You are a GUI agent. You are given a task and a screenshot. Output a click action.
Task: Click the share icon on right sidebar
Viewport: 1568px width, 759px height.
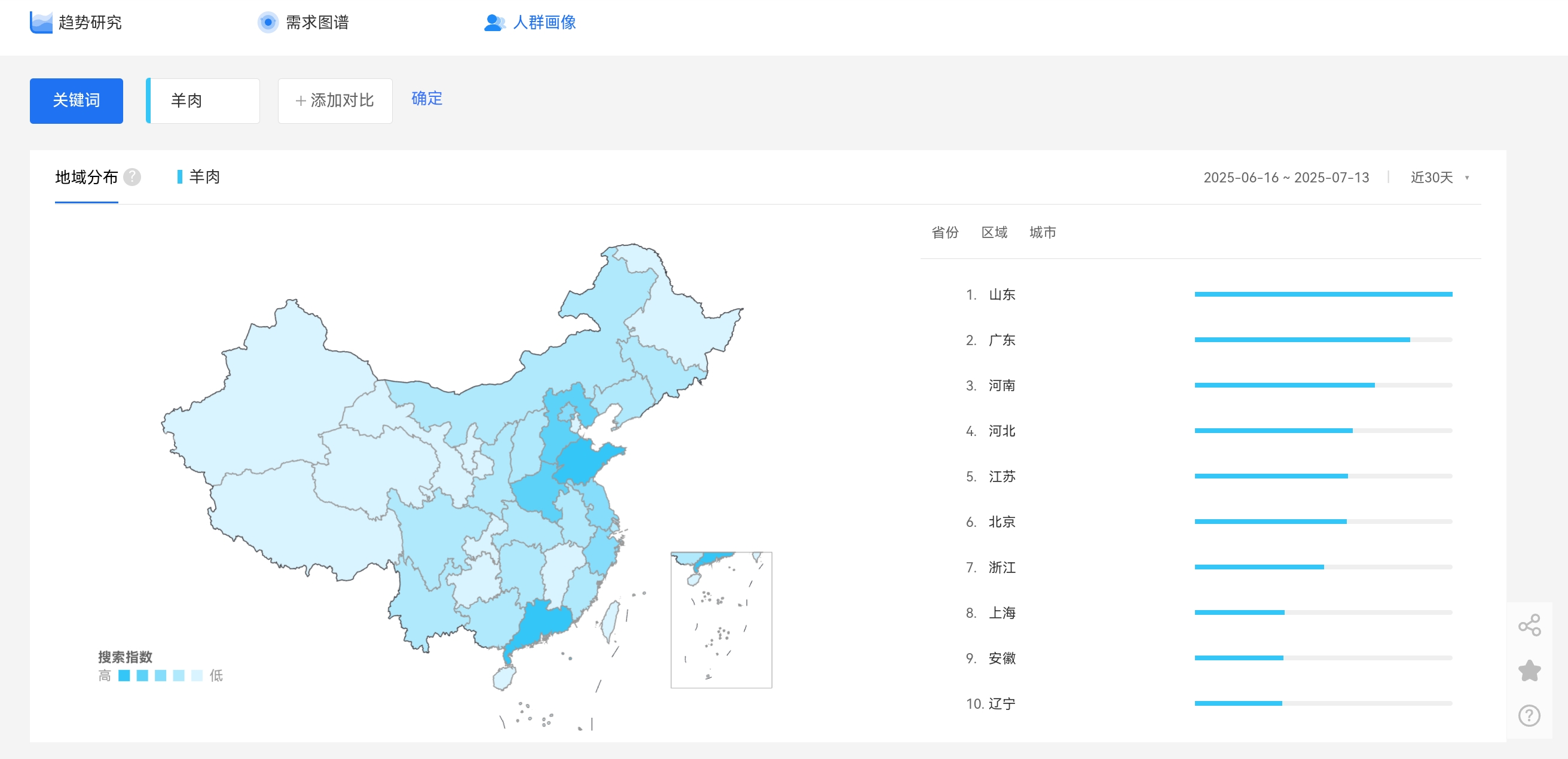pyautogui.click(x=1529, y=625)
